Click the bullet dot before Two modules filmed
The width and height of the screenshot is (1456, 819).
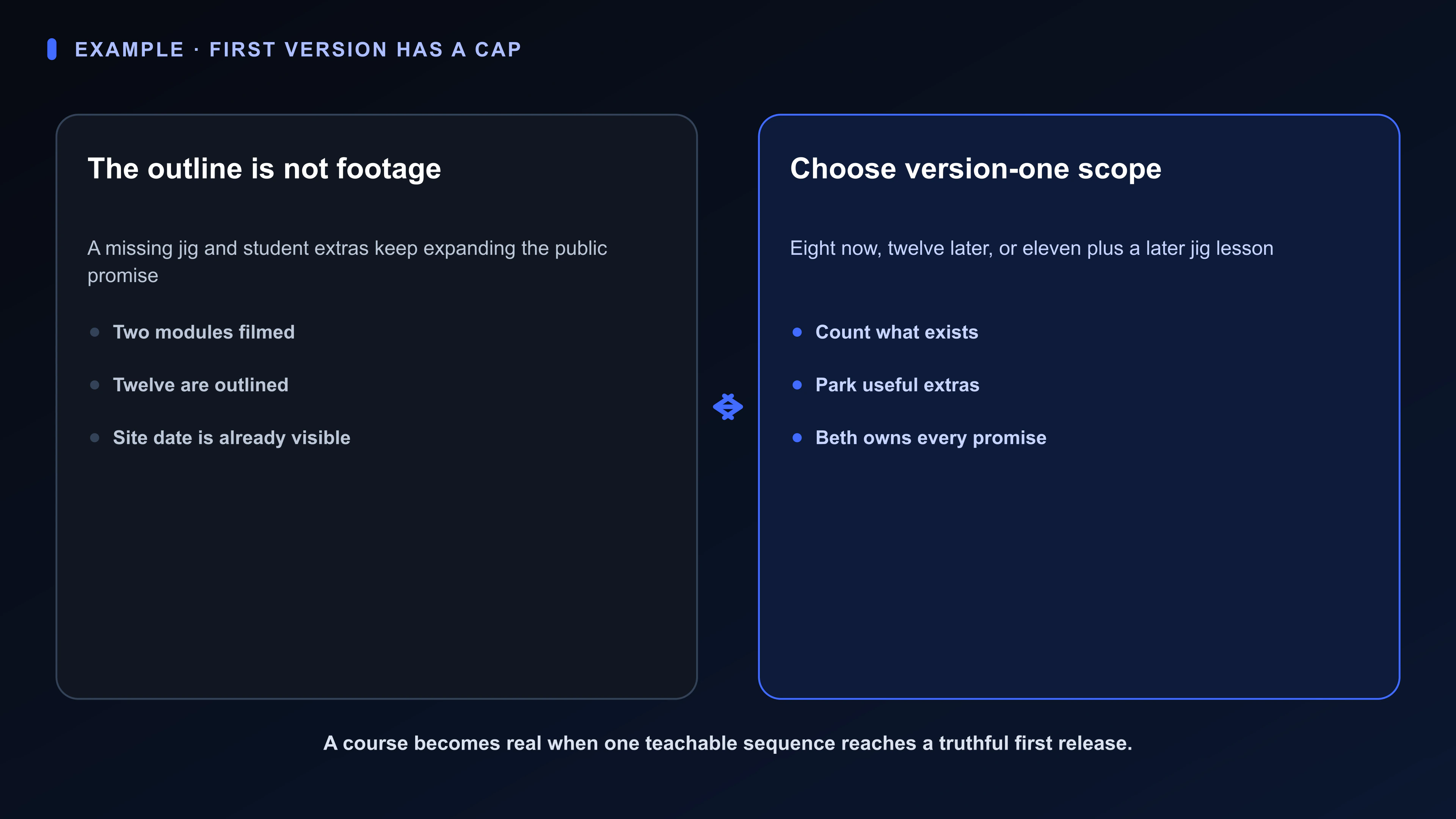tap(95, 333)
